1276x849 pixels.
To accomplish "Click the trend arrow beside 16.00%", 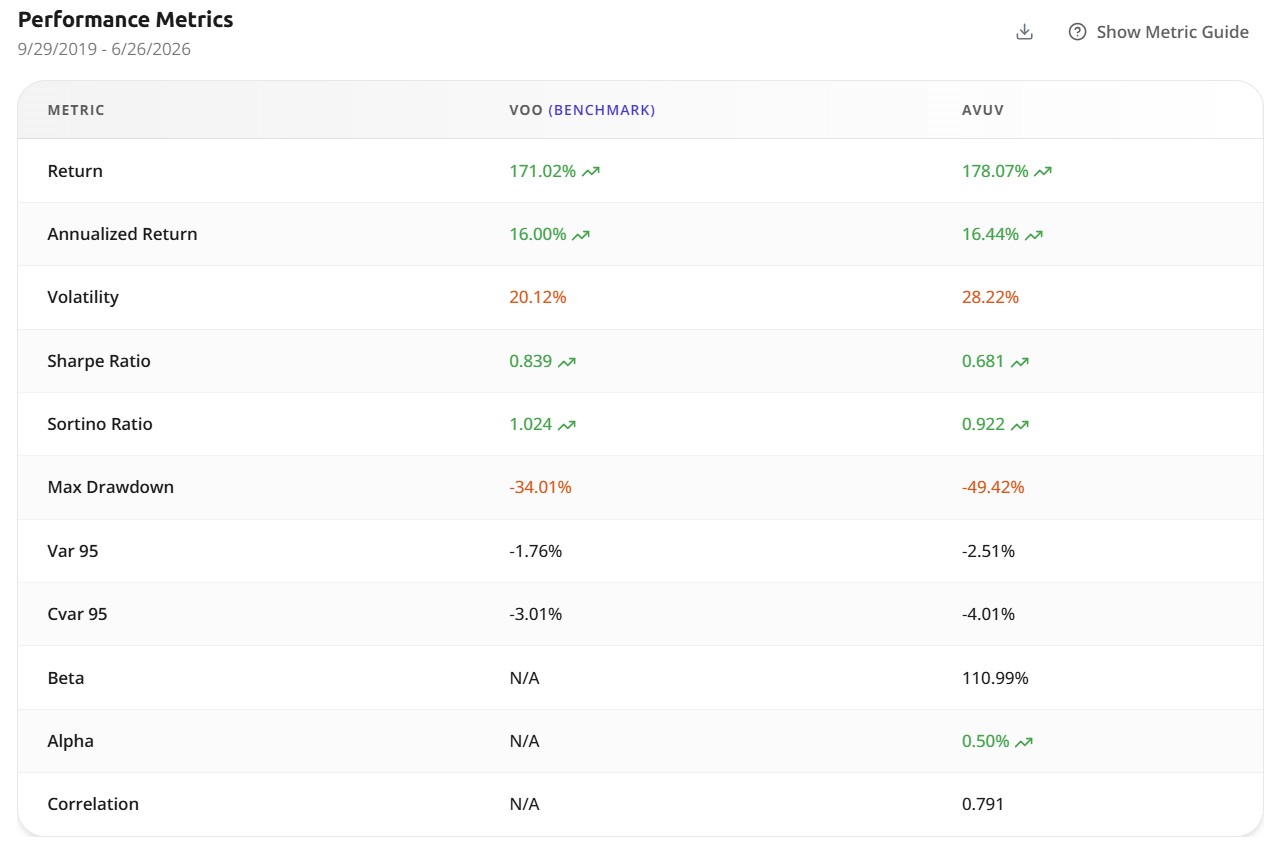I will (581, 235).
